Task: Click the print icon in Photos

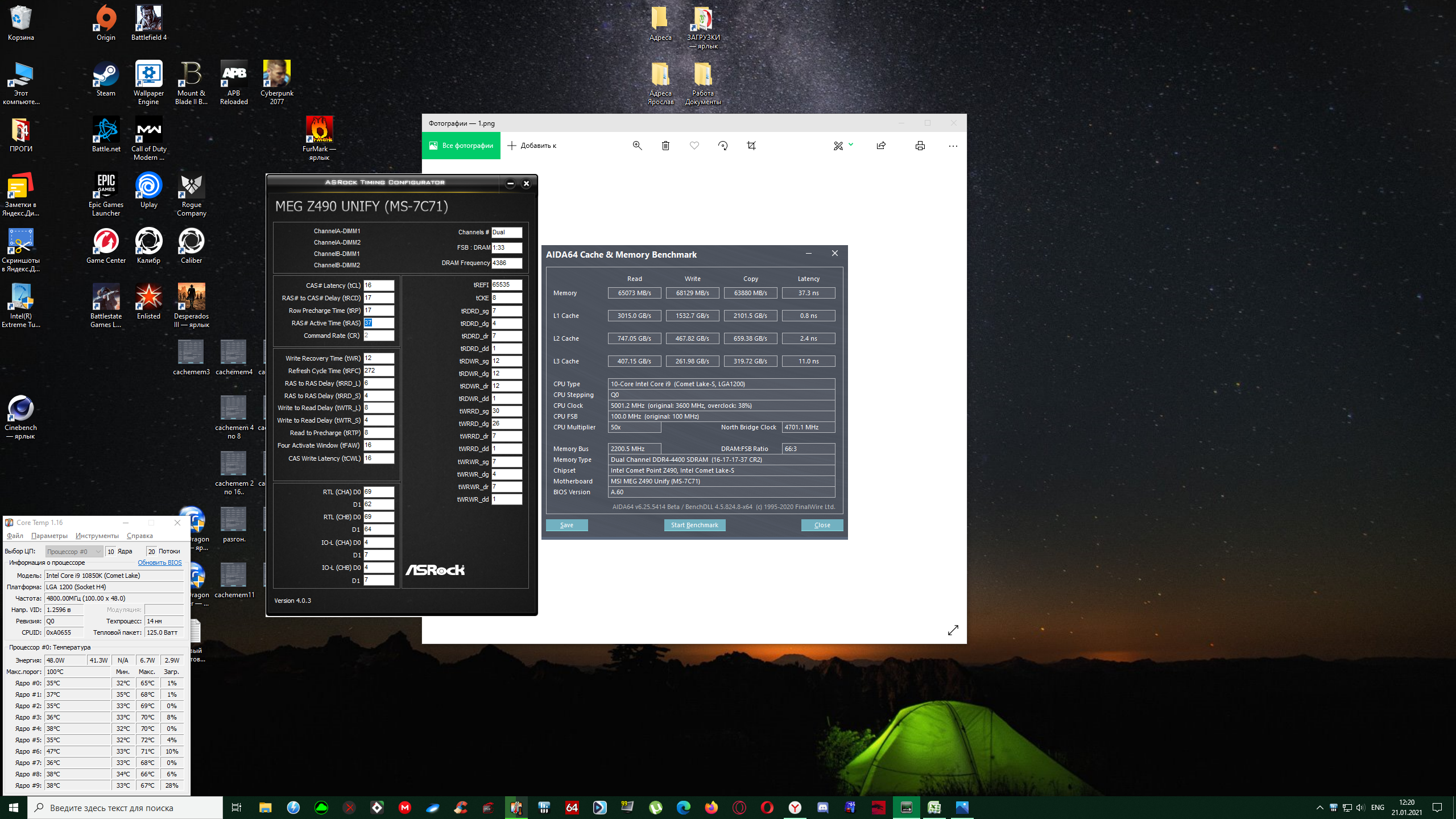Action: click(x=920, y=146)
